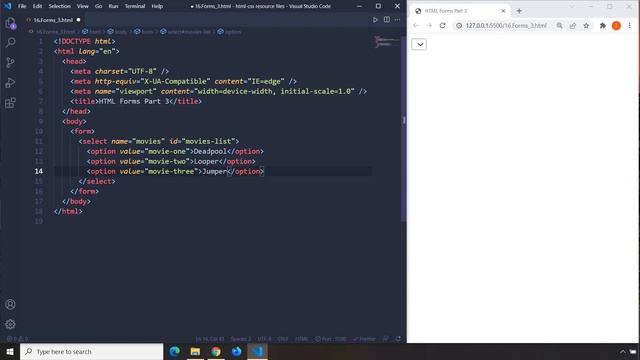640x360 pixels.
Task: Click the option breadcrumb item
Action: 229,31
